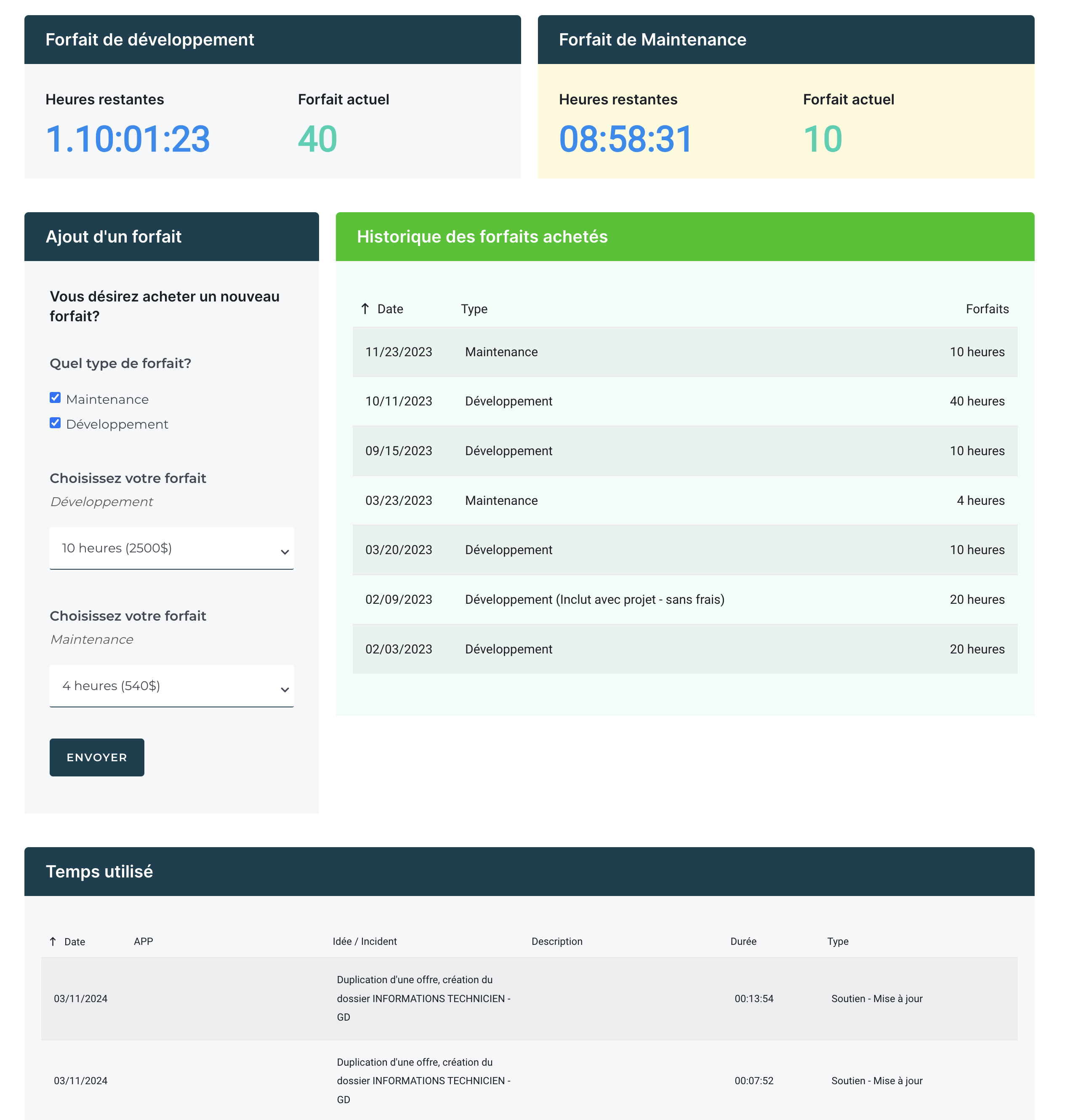Screen dimensions: 1070x1120
Task: Click the chevron on 4 heures (540$) select
Action: click(285, 690)
